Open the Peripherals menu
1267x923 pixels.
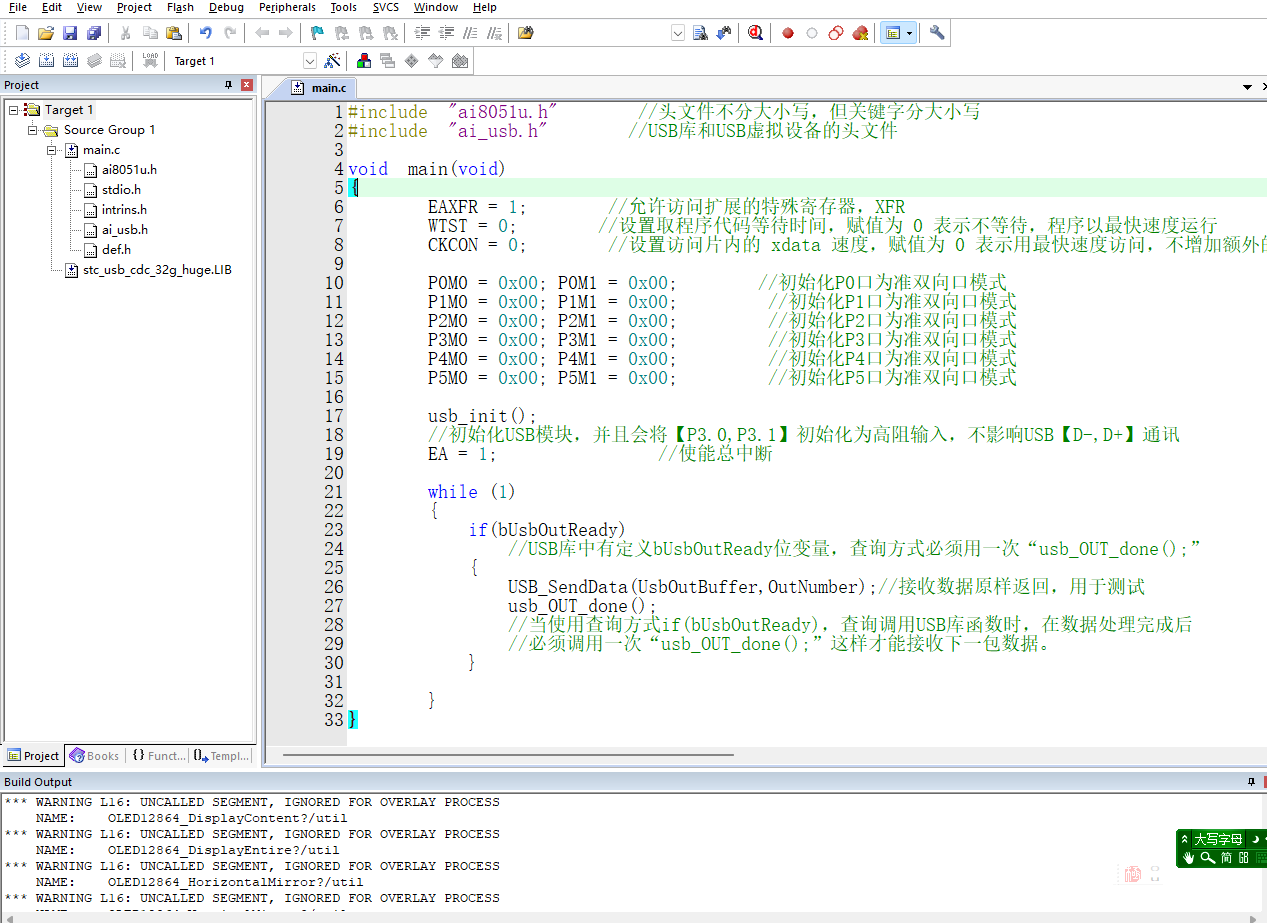pos(287,7)
